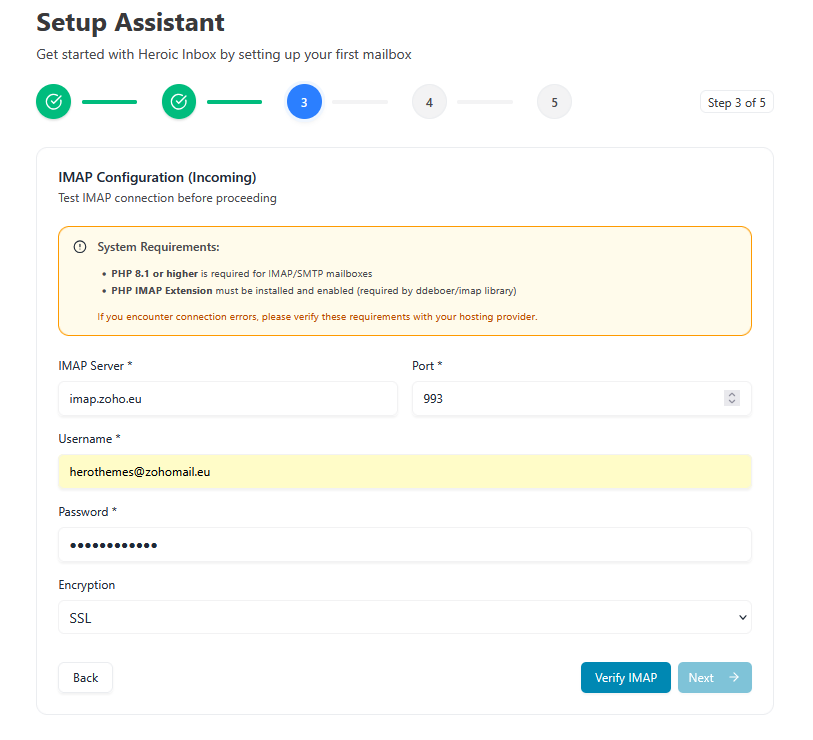813x740 pixels.
Task: Click the "Step 3 of 5" badge
Action: tap(737, 102)
